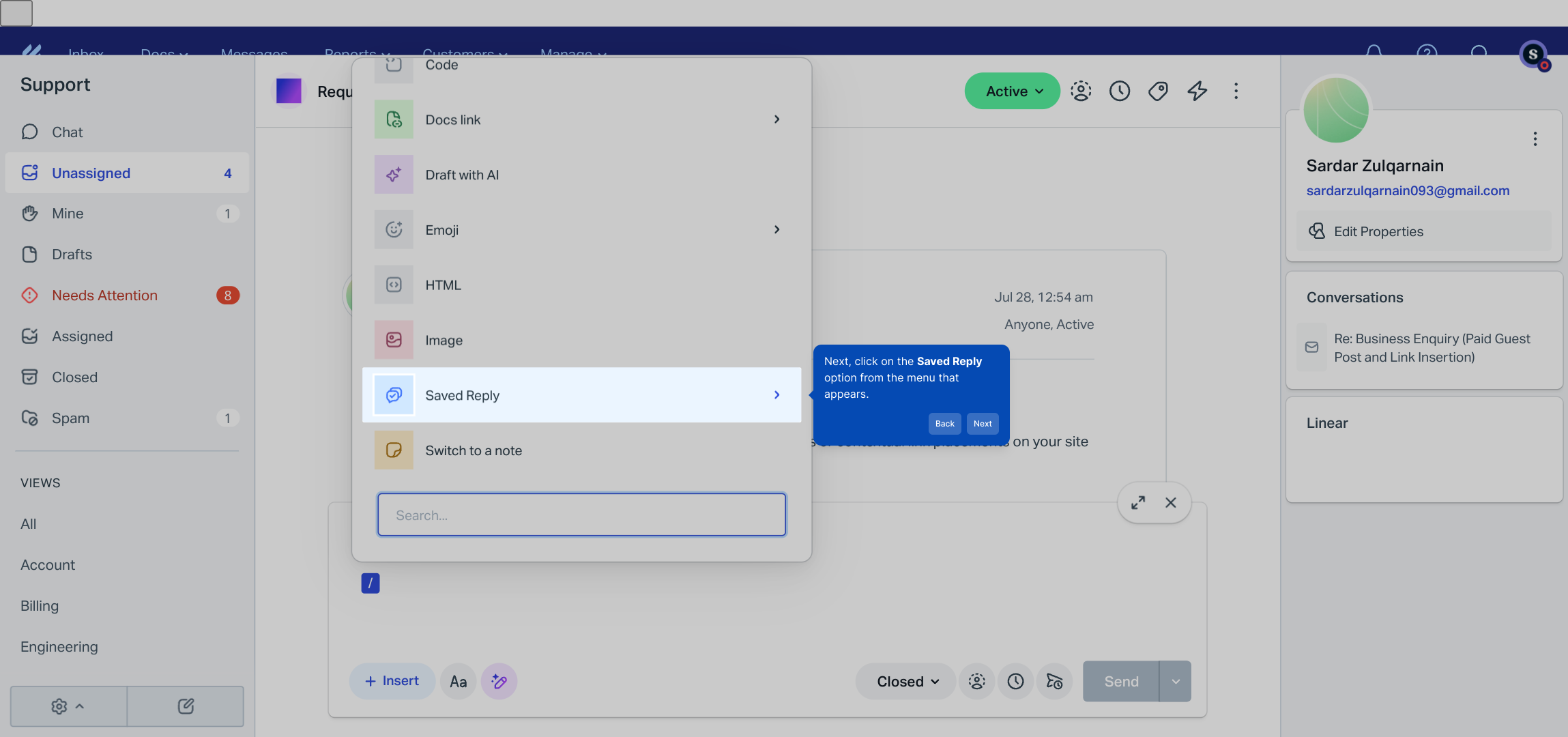The image size is (1568, 737).
Task: Select the Engineering view
Action: click(x=59, y=647)
